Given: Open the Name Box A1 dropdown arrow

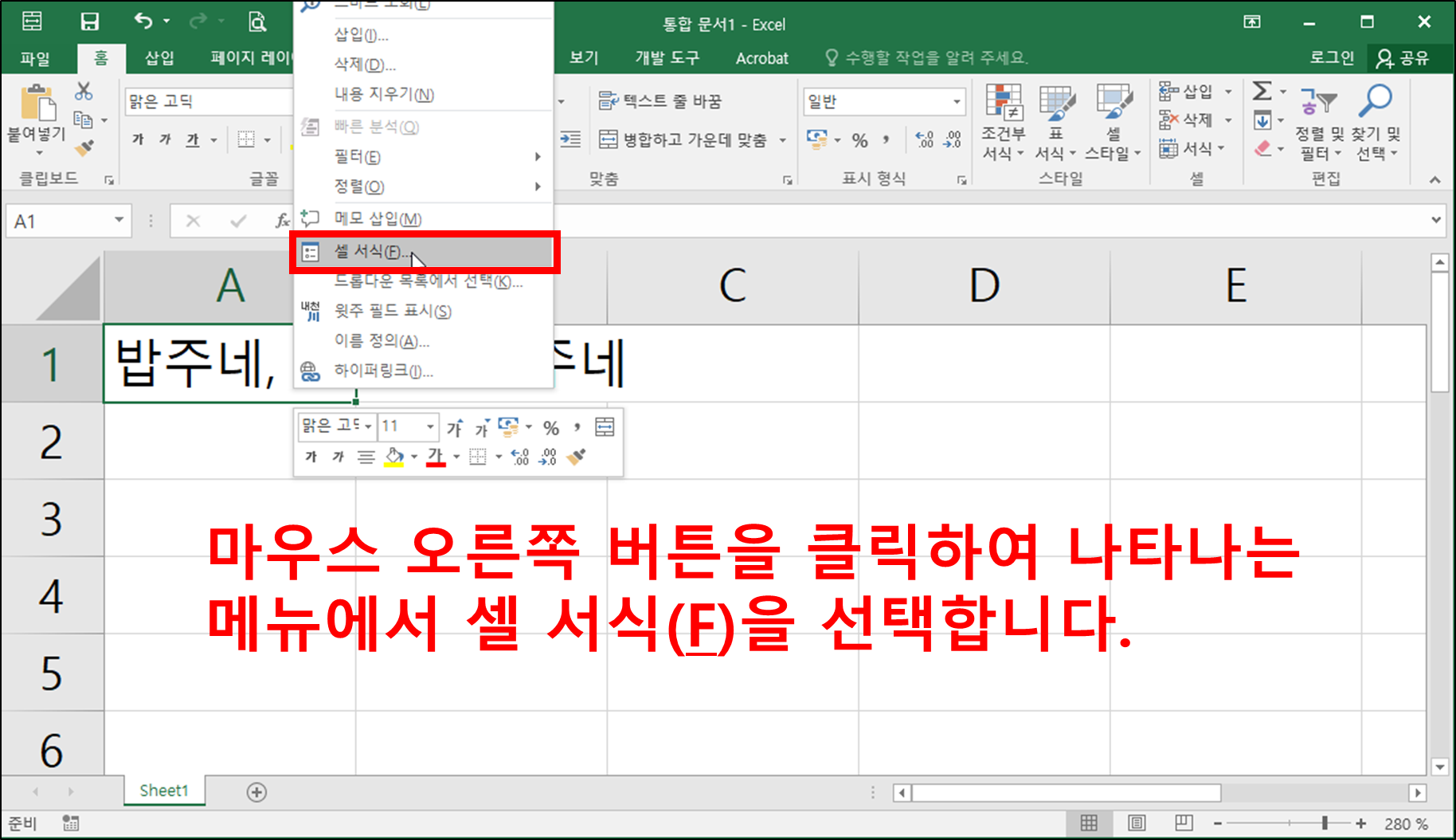Looking at the screenshot, I should 119,220.
